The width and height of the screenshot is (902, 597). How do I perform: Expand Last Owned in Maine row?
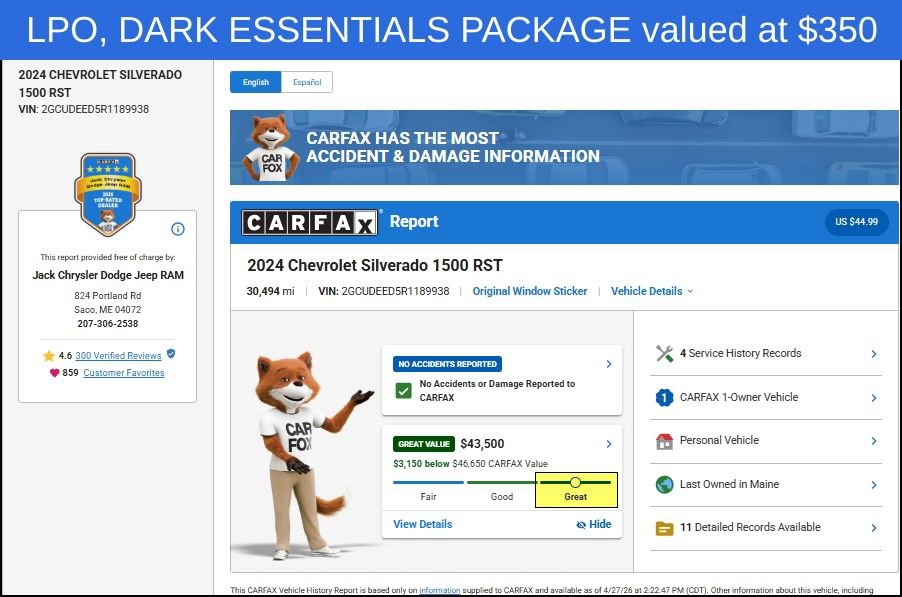pyautogui.click(x=766, y=484)
